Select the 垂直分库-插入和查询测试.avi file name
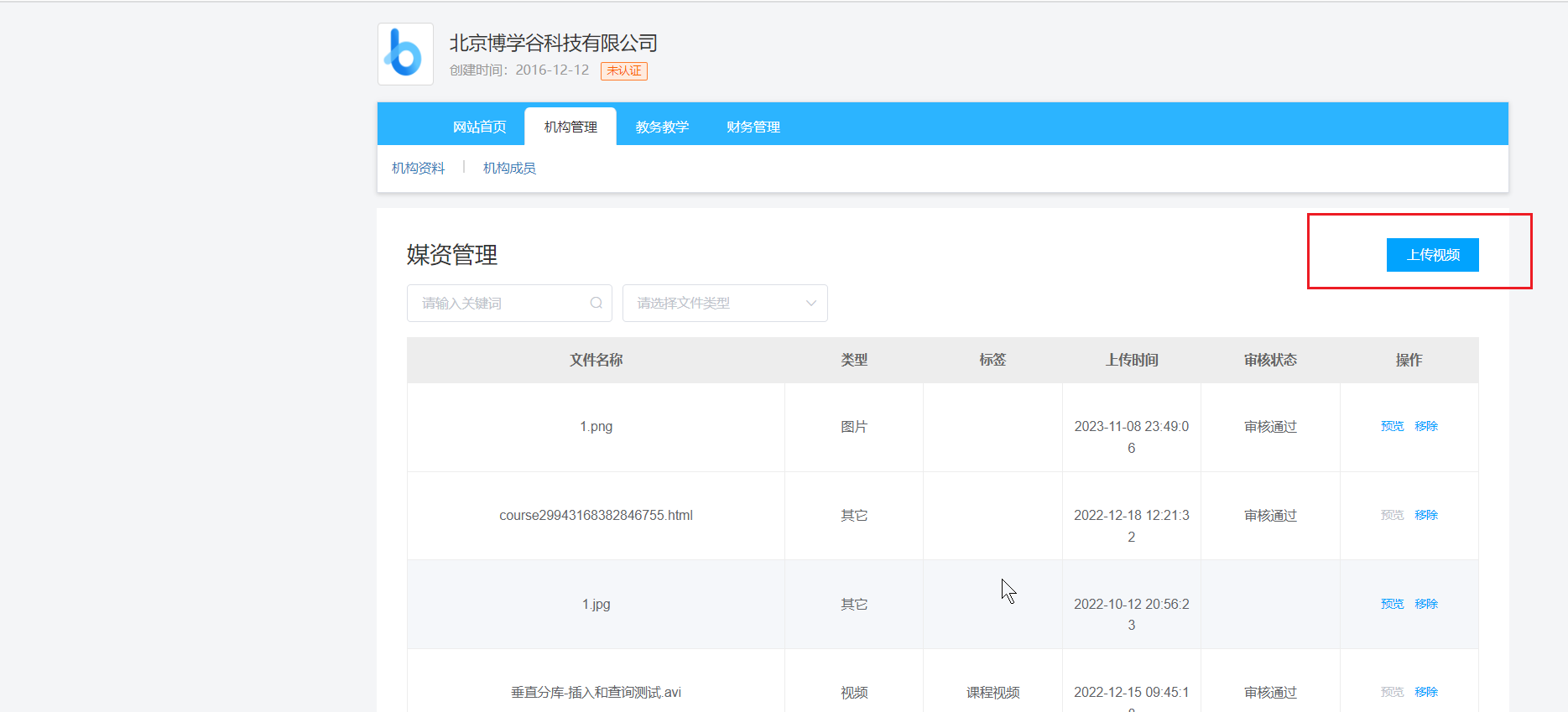 596,693
